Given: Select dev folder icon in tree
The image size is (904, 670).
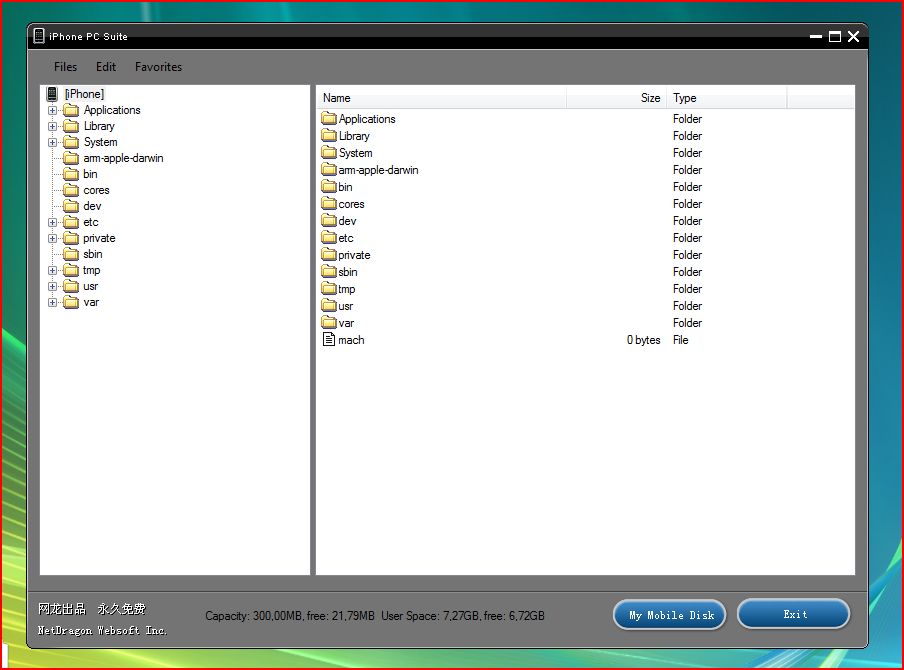Looking at the screenshot, I should (x=71, y=206).
